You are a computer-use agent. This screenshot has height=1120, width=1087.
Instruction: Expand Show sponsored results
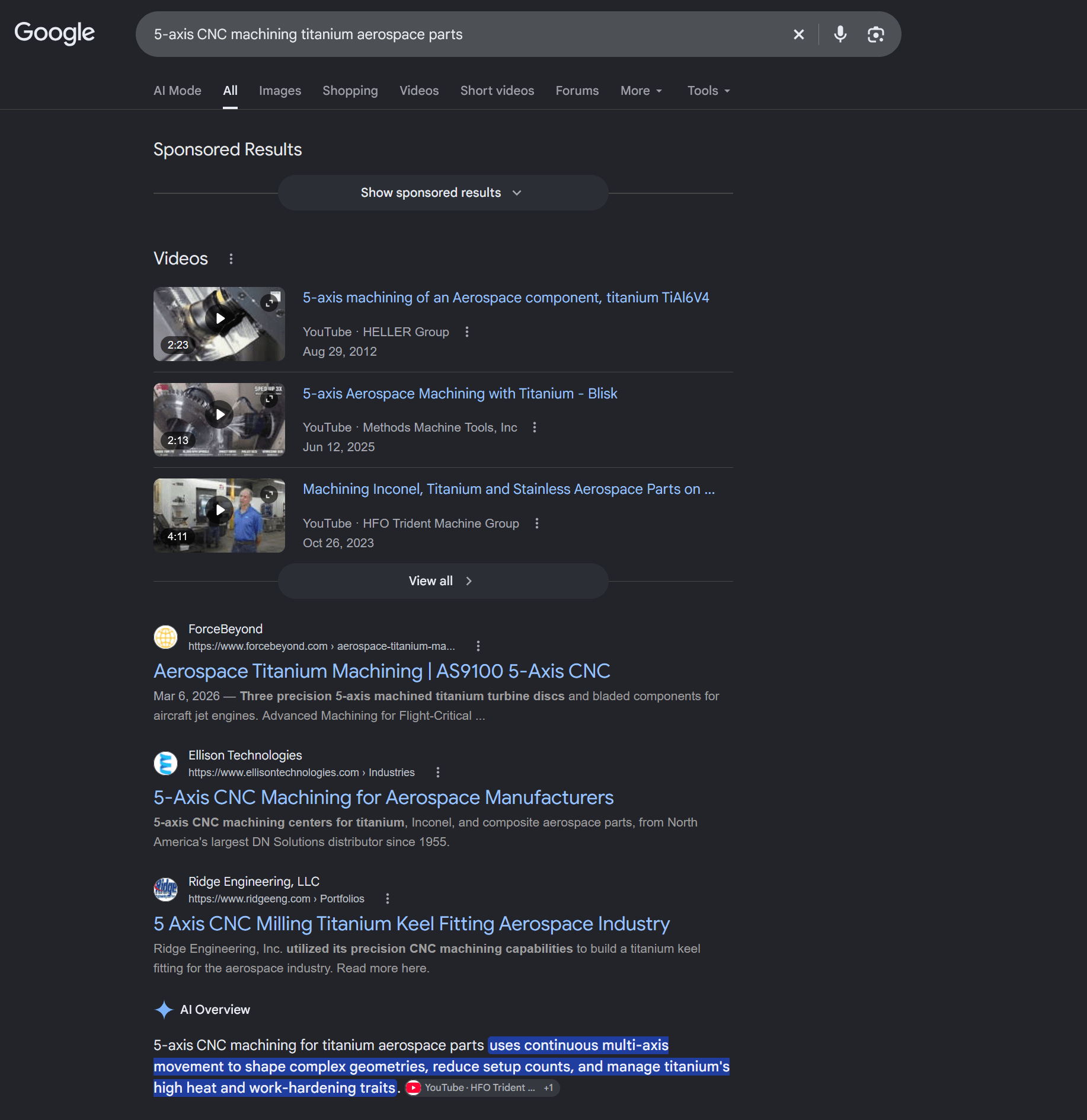click(x=443, y=193)
